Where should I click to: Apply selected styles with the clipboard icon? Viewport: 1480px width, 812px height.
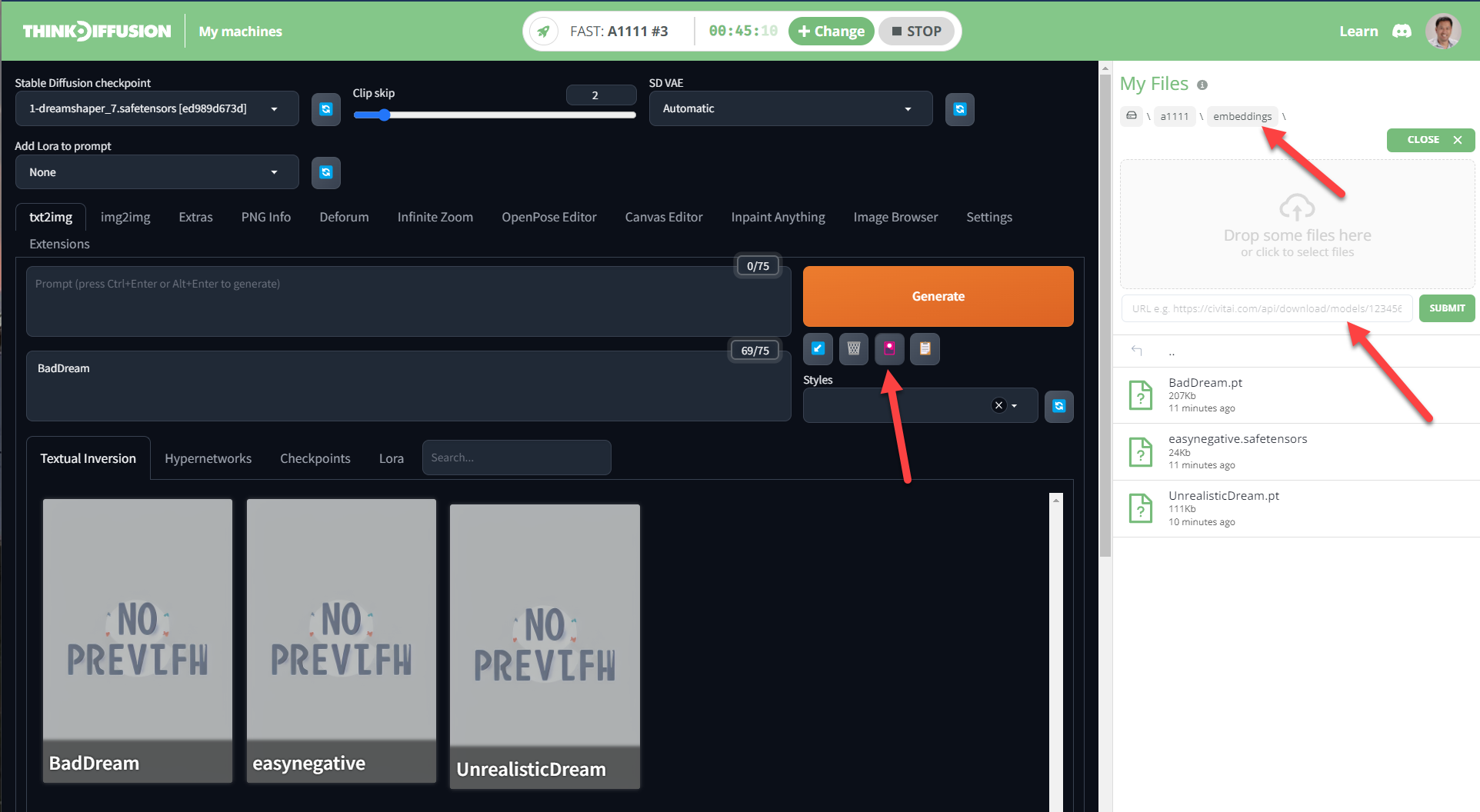point(925,348)
